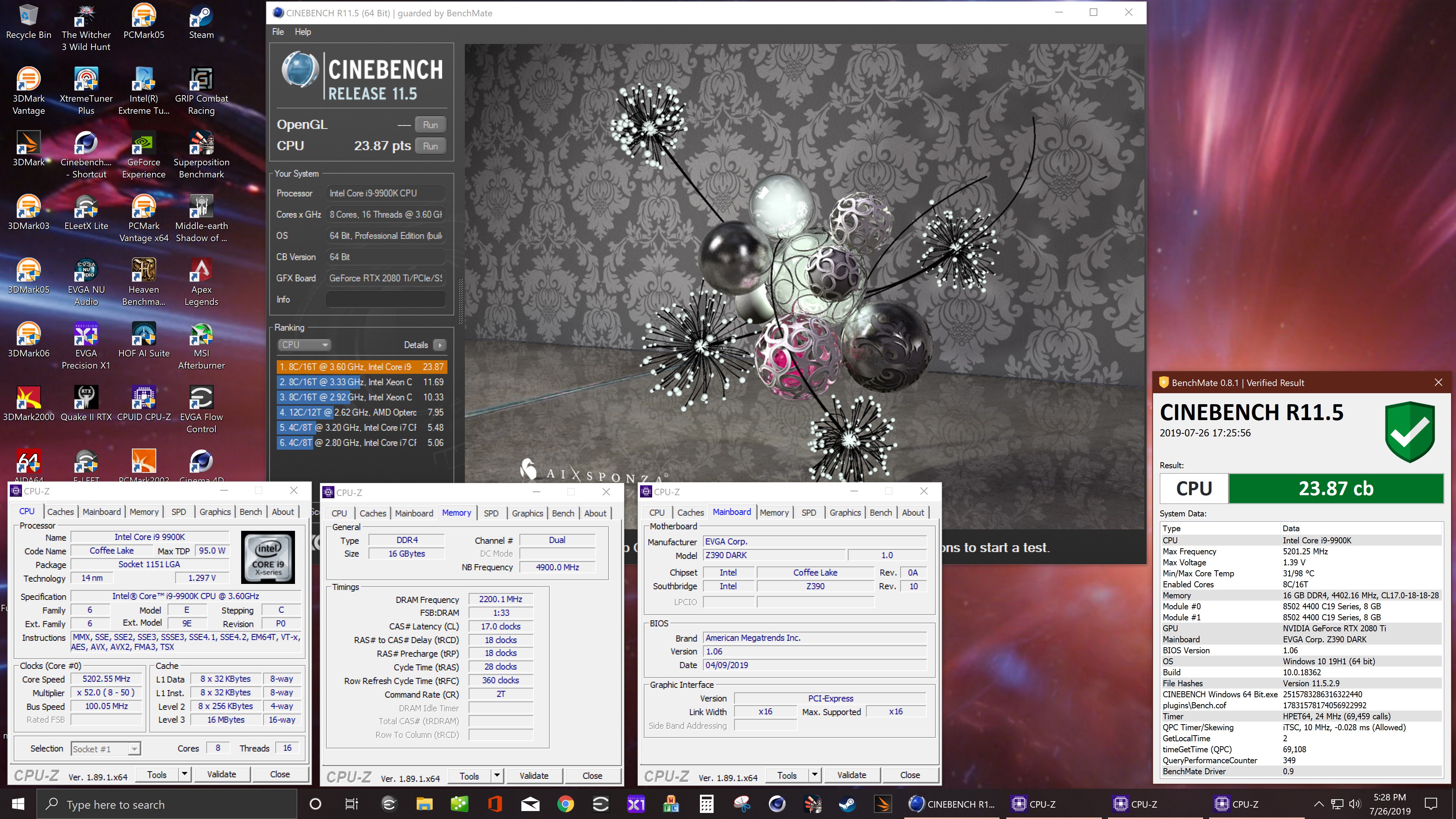Open The Witcher 3 Wild Hunt shortcut
Viewport: 1456px width, 819px height.
coord(86,28)
